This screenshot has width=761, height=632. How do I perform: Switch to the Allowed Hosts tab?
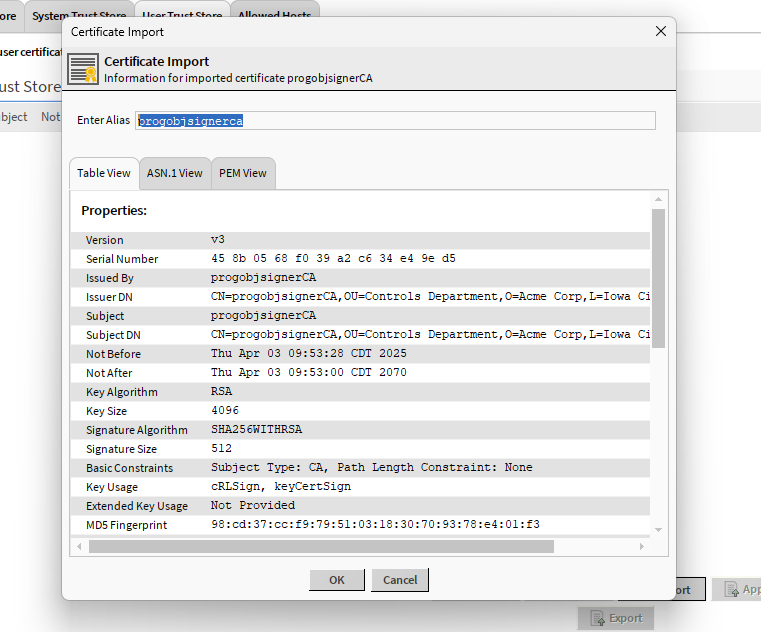tap(275, 16)
